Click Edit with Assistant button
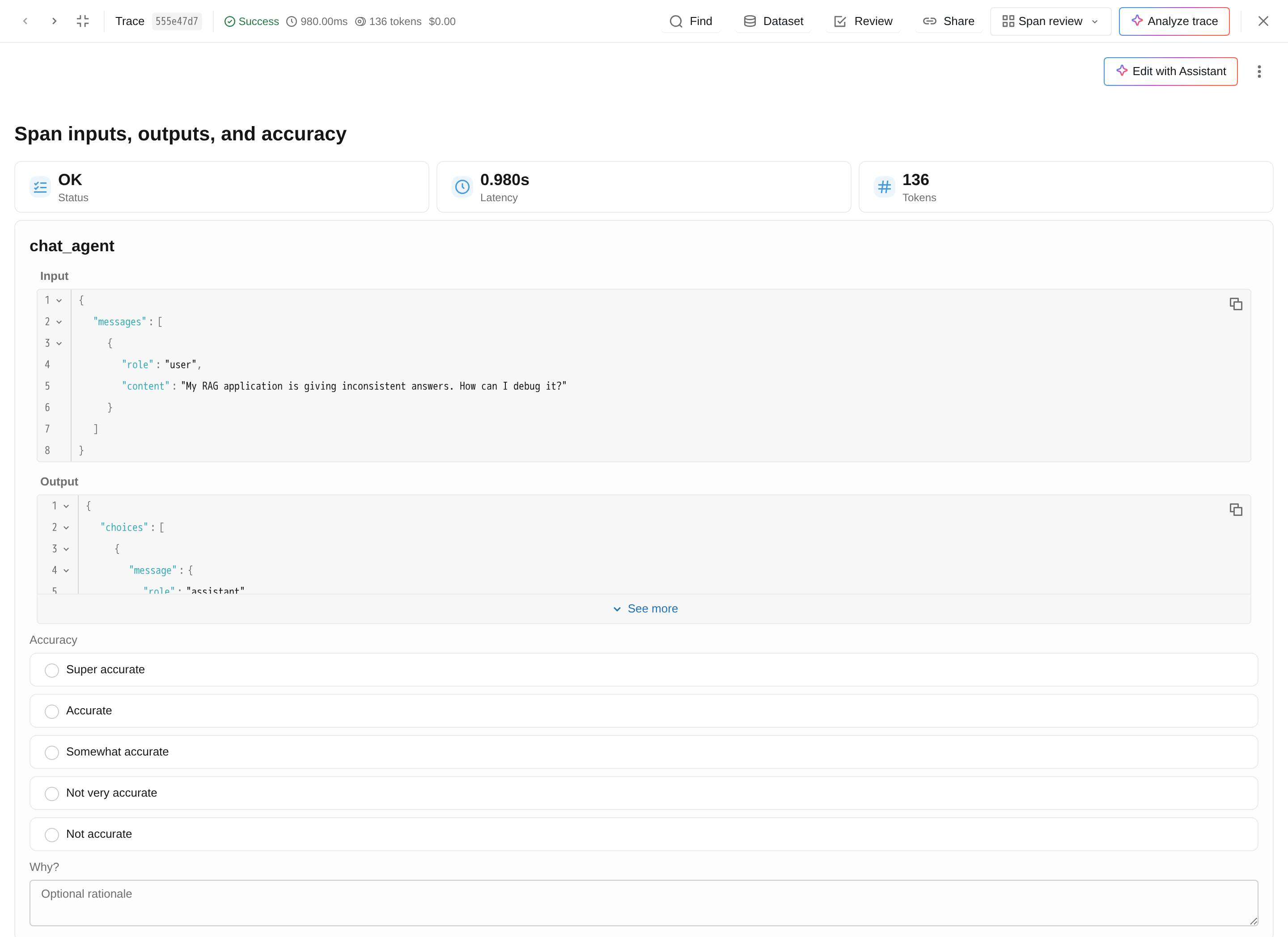 [x=1170, y=72]
